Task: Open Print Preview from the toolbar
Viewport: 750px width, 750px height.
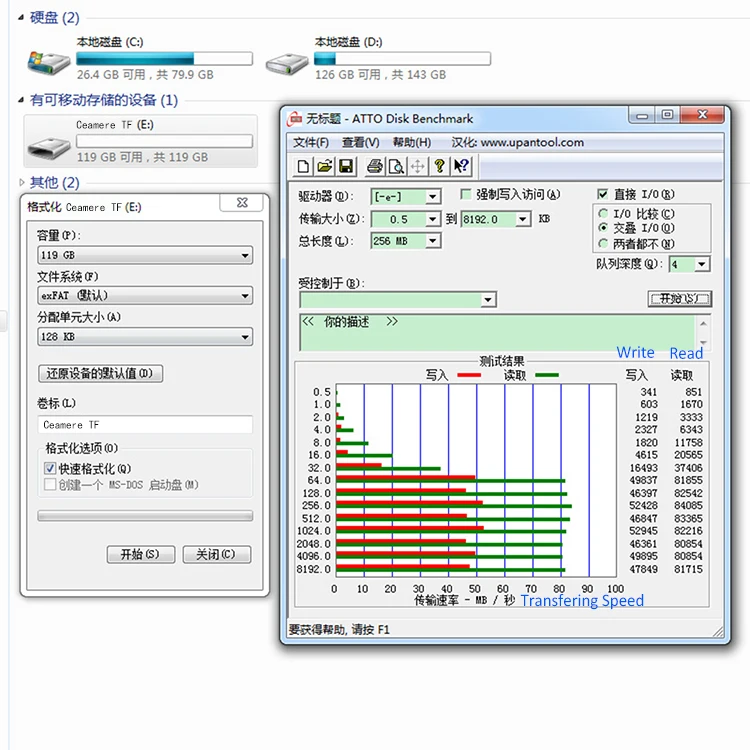Action: 396,166
